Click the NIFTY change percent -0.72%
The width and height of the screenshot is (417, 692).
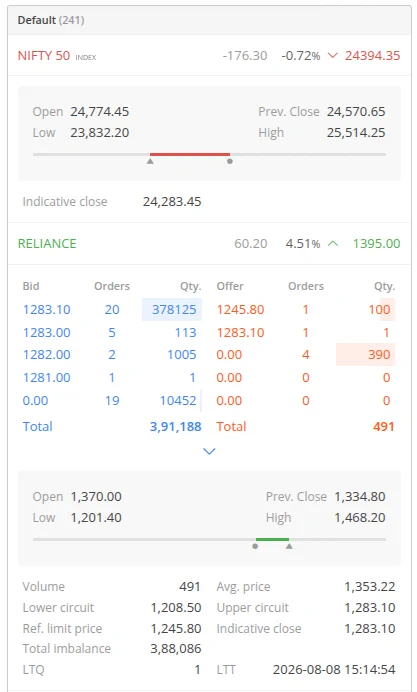(301, 56)
